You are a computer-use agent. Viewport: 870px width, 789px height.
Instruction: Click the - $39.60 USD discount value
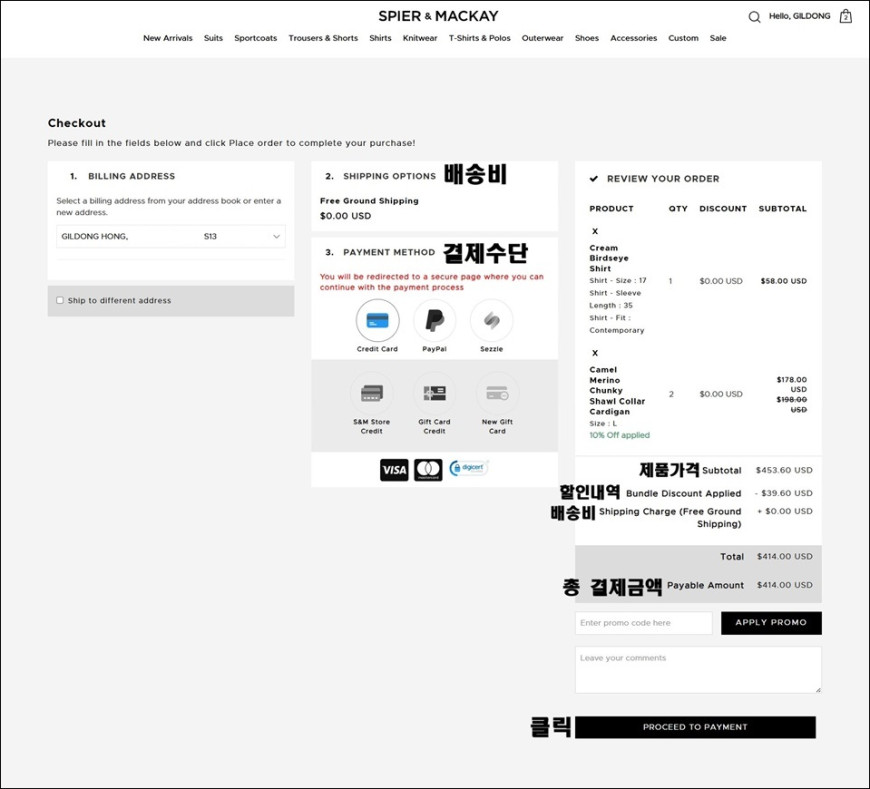click(783, 493)
